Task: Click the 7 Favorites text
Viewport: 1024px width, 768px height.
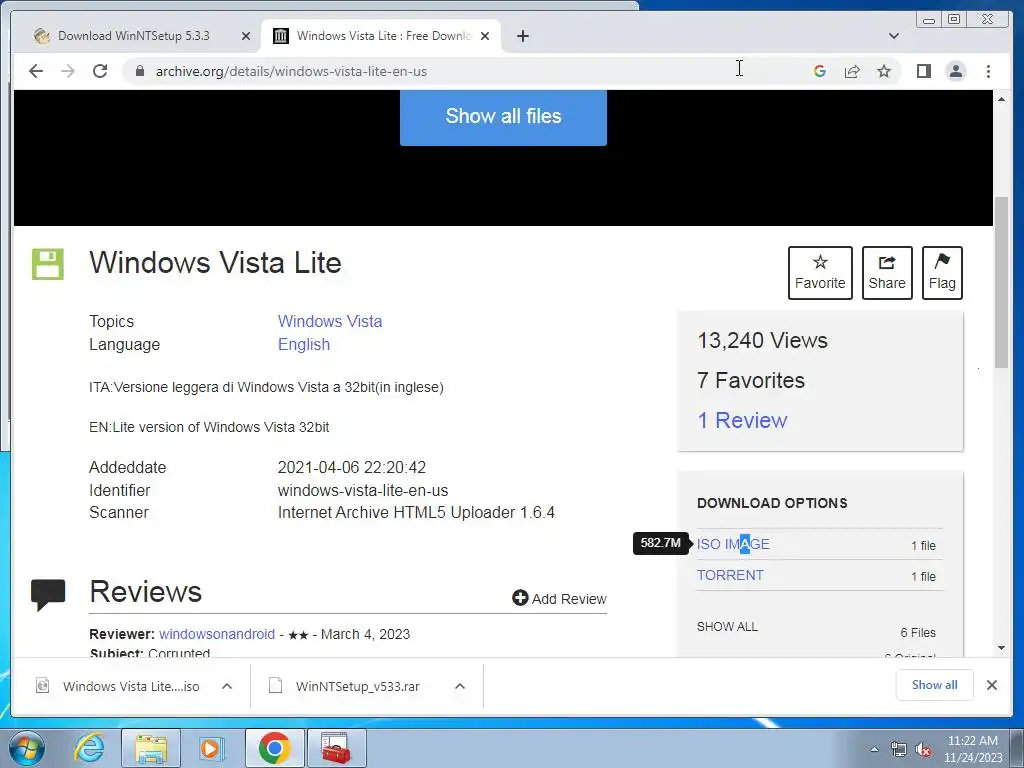Action: 750,380
